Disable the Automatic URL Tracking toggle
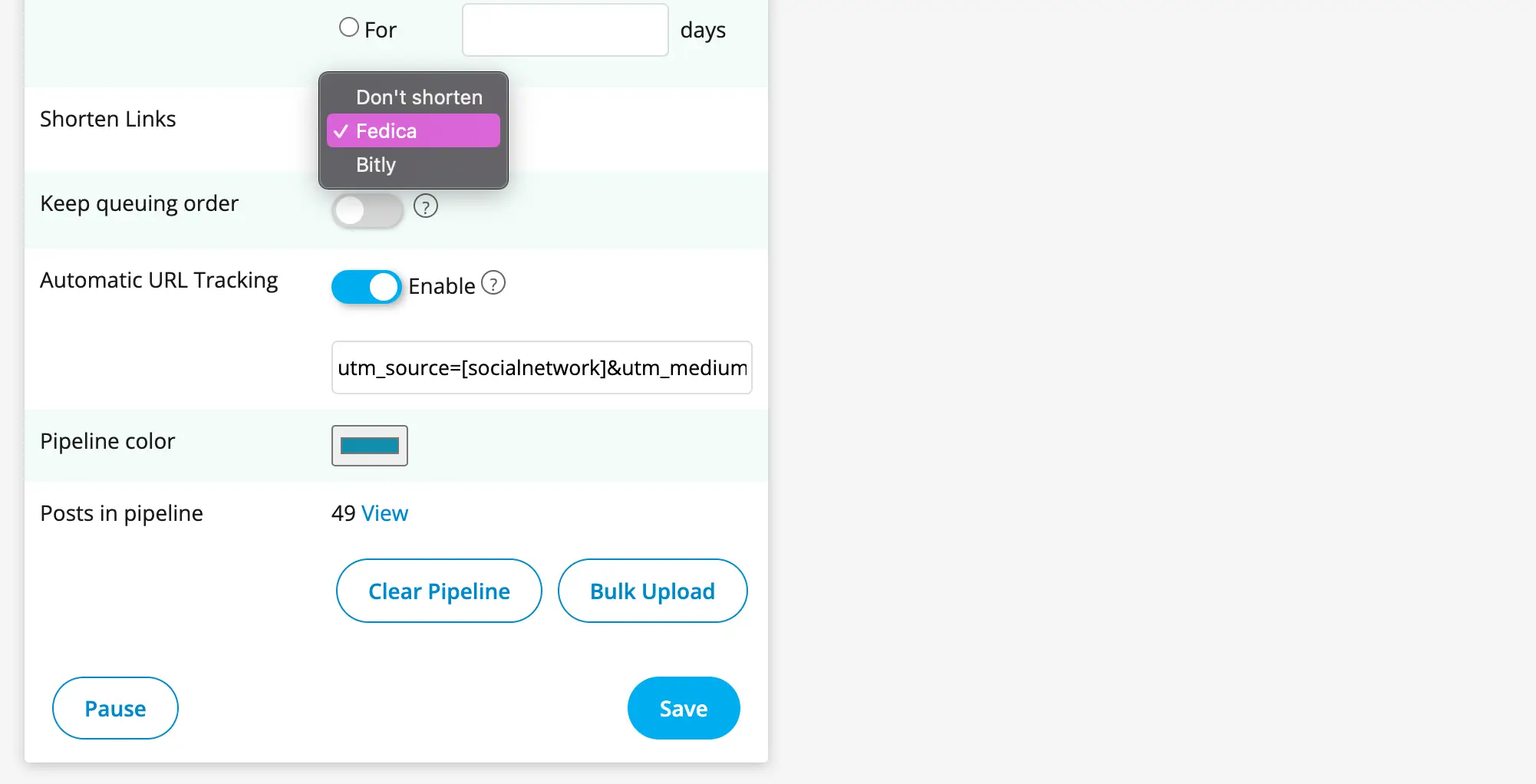 coord(367,287)
